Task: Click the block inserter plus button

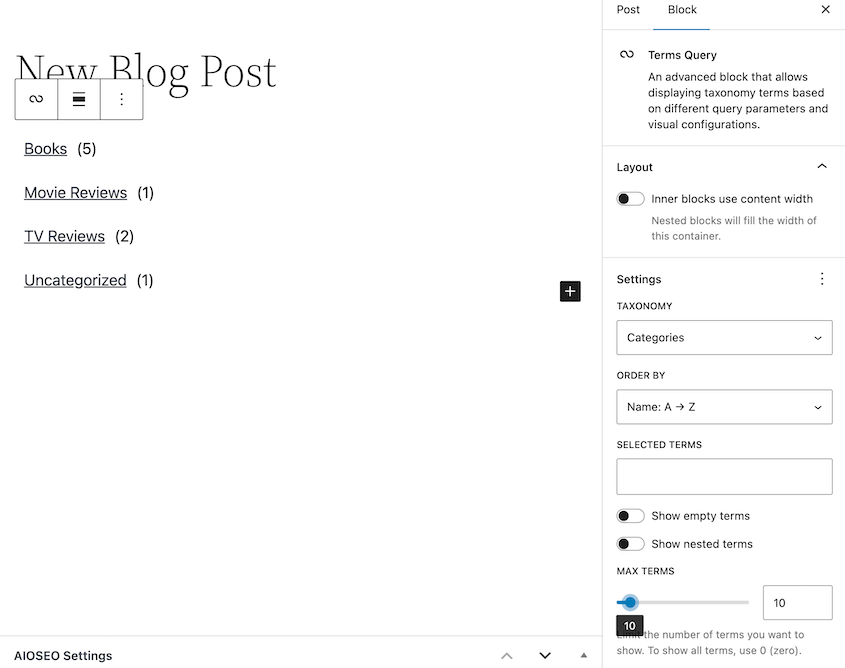Action: pyautogui.click(x=570, y=291)
